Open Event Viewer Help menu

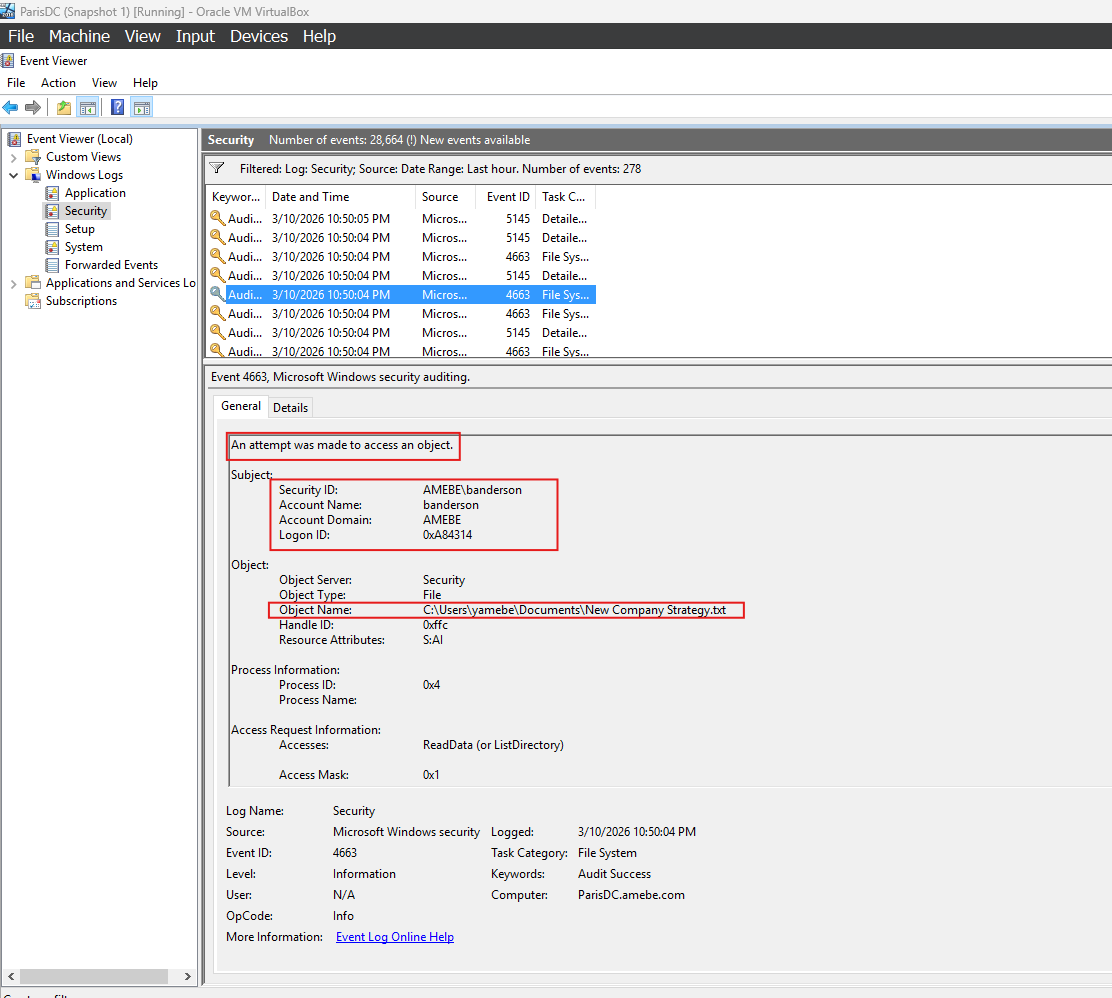point(145,83)
